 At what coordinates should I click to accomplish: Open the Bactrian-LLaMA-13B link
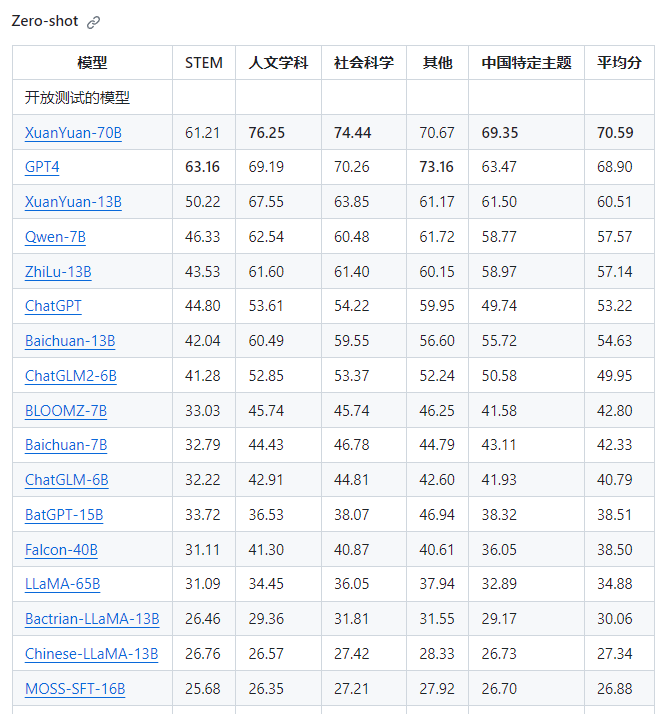(x=92, y=619)
